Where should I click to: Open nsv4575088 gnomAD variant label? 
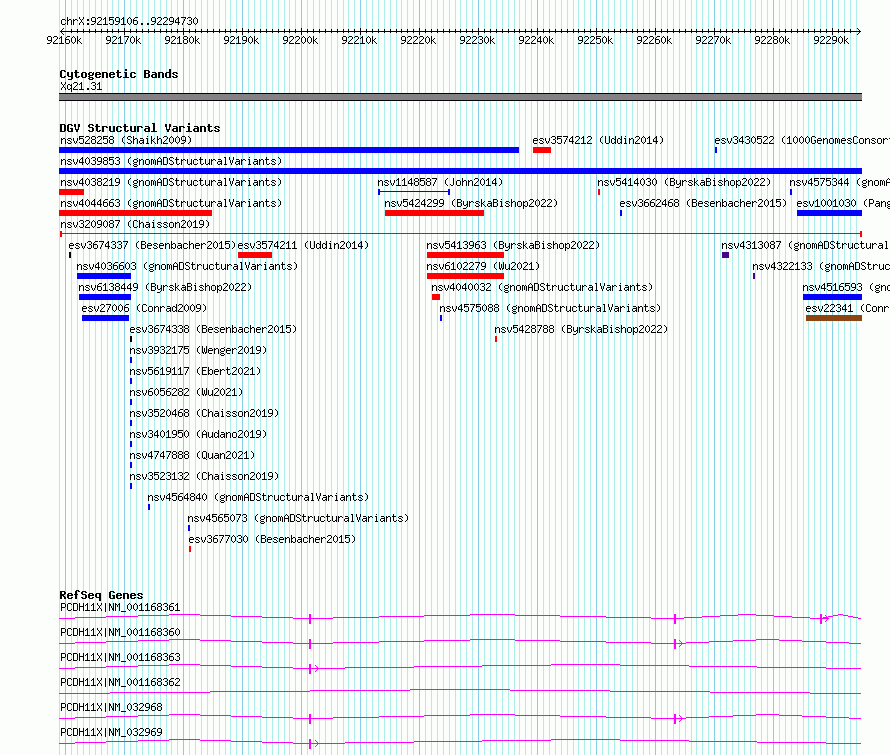coord(550,308)
